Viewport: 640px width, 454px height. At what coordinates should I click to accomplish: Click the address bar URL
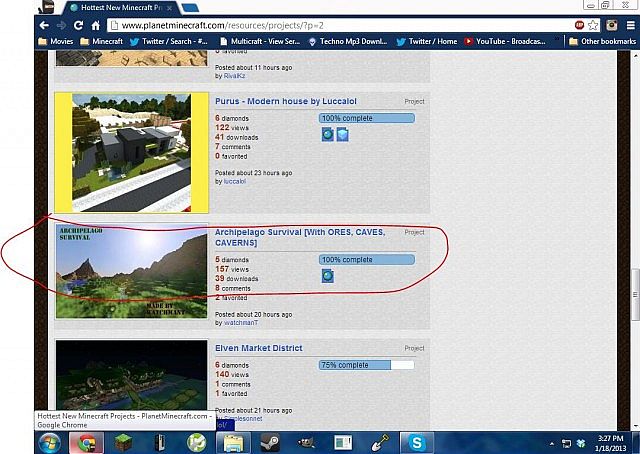click(222, 26)
